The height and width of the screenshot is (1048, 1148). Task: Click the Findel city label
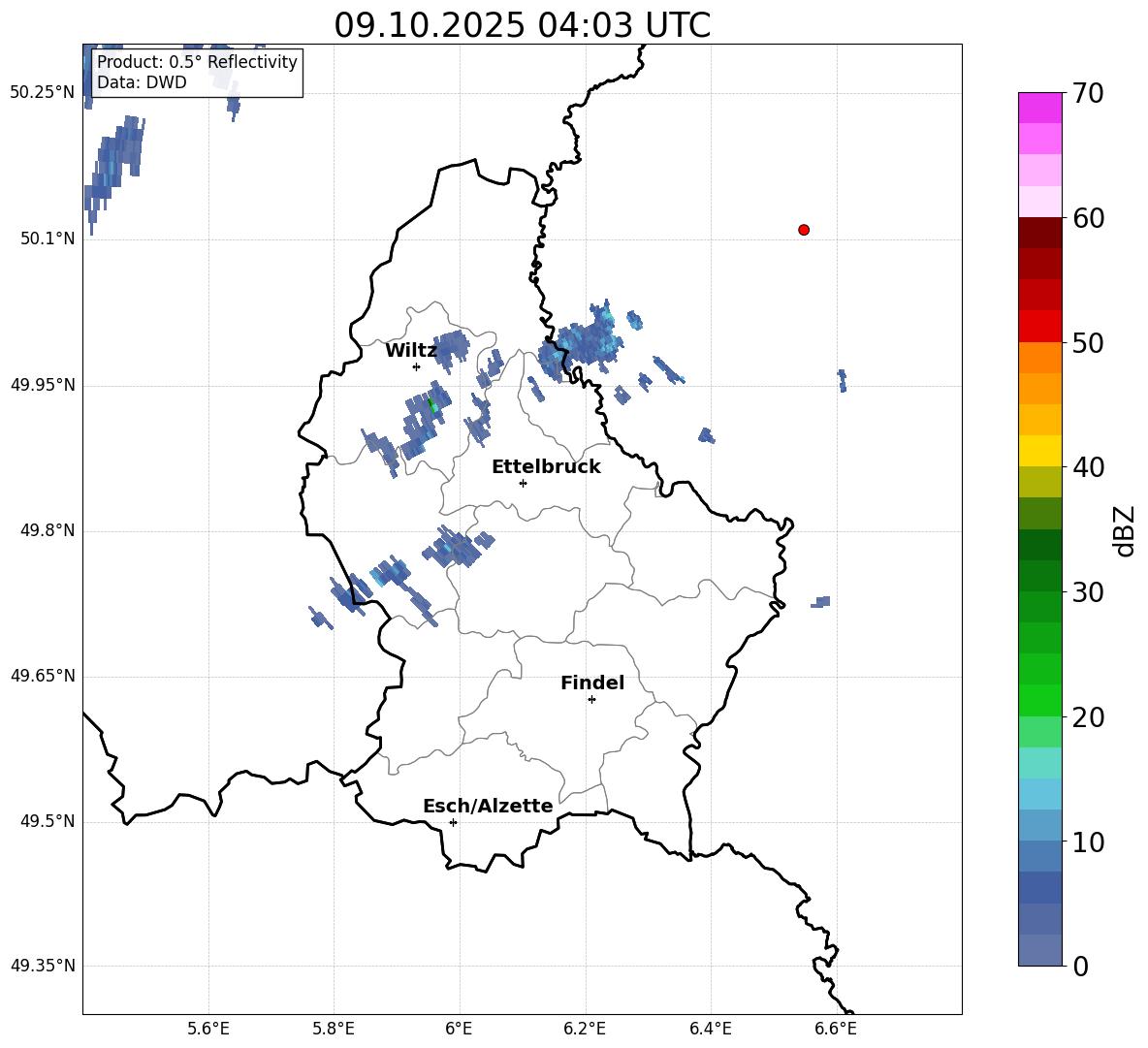pos(592,683)
